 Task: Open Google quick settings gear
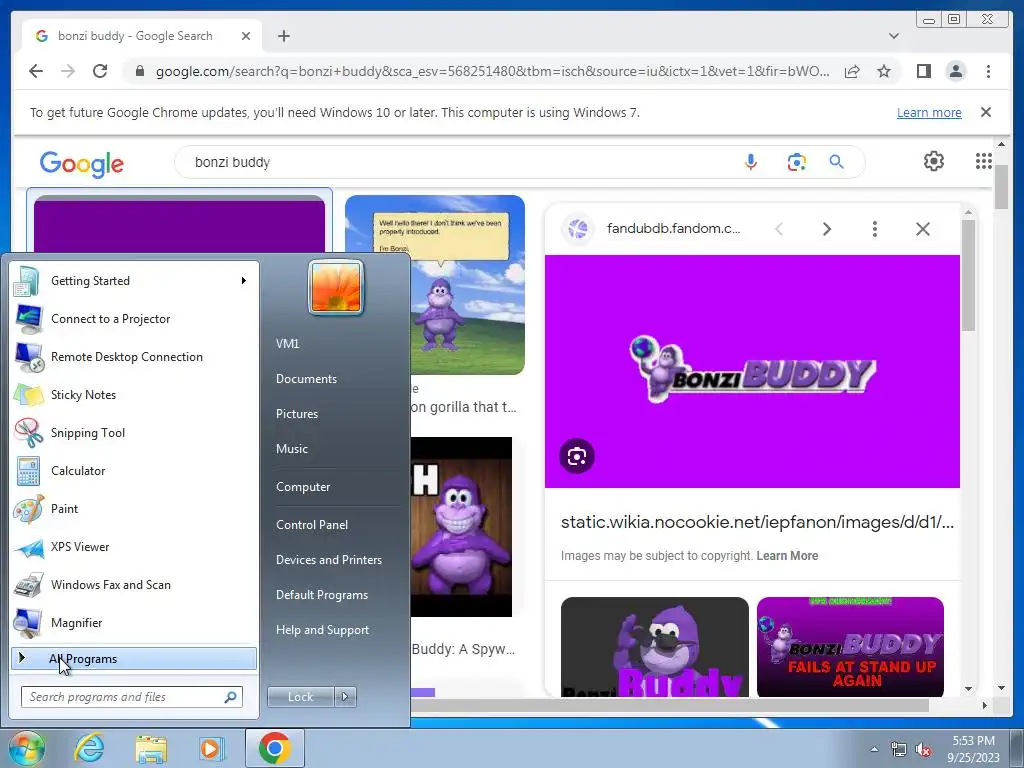tap(934, 161)
